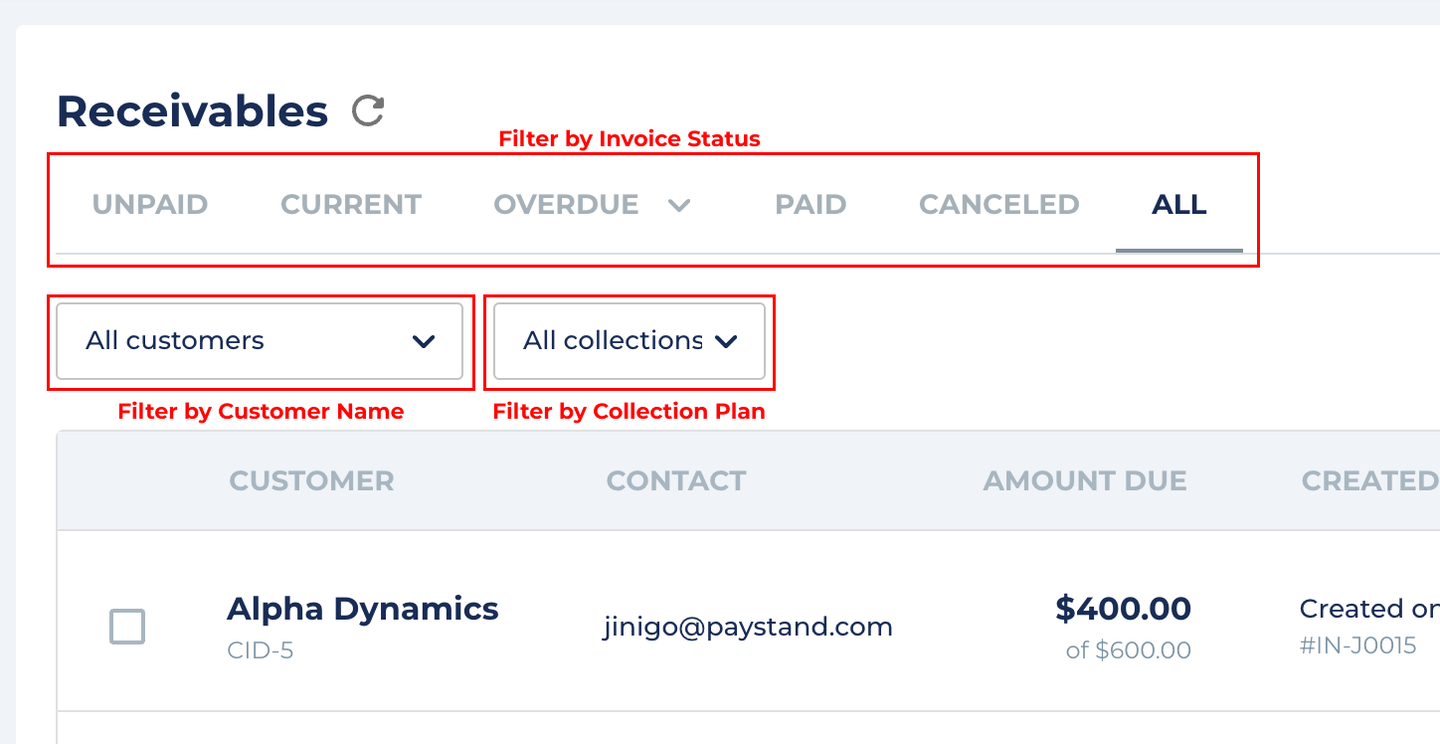The height and width of the screenshot is (744, 1440).
Task: Select the OVERDUE tab
Action: click(566, 205)
